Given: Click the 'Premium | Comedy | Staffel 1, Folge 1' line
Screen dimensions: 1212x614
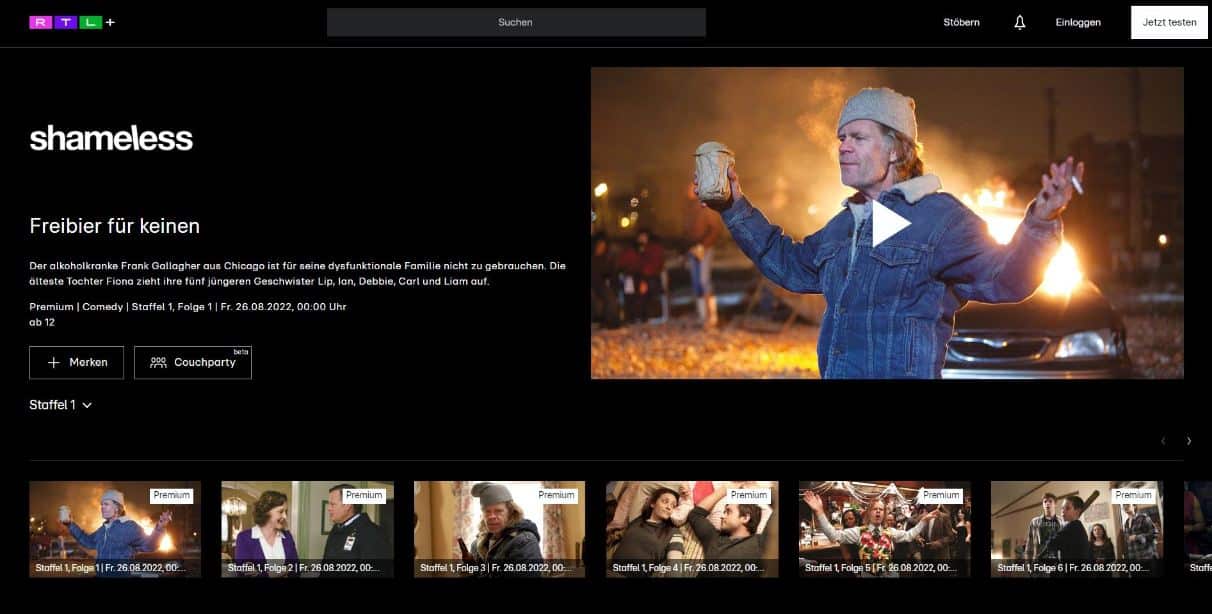Looking at the screenshot, I should click(188, 306).
